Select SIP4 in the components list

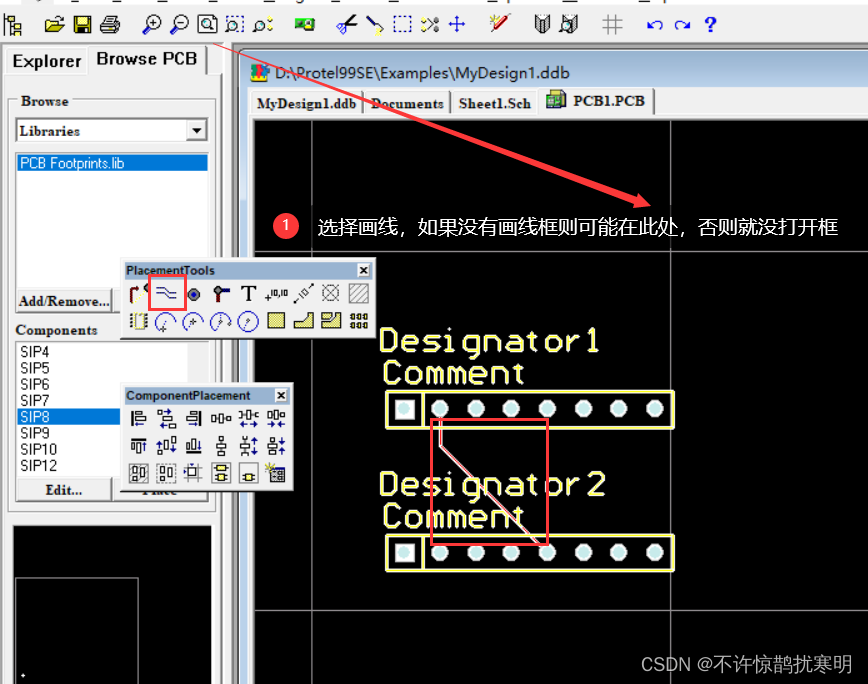click(34, 351)
